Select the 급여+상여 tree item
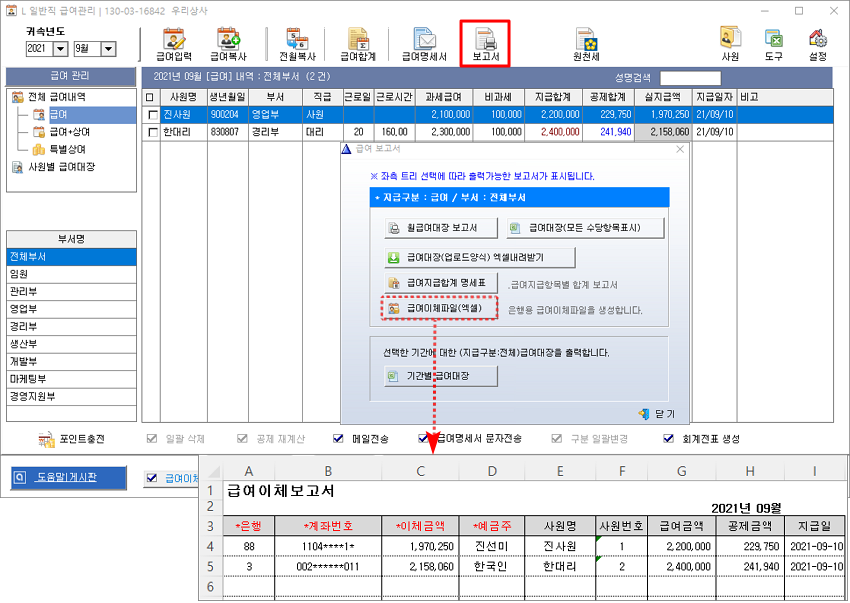 (x=70, y=132)
